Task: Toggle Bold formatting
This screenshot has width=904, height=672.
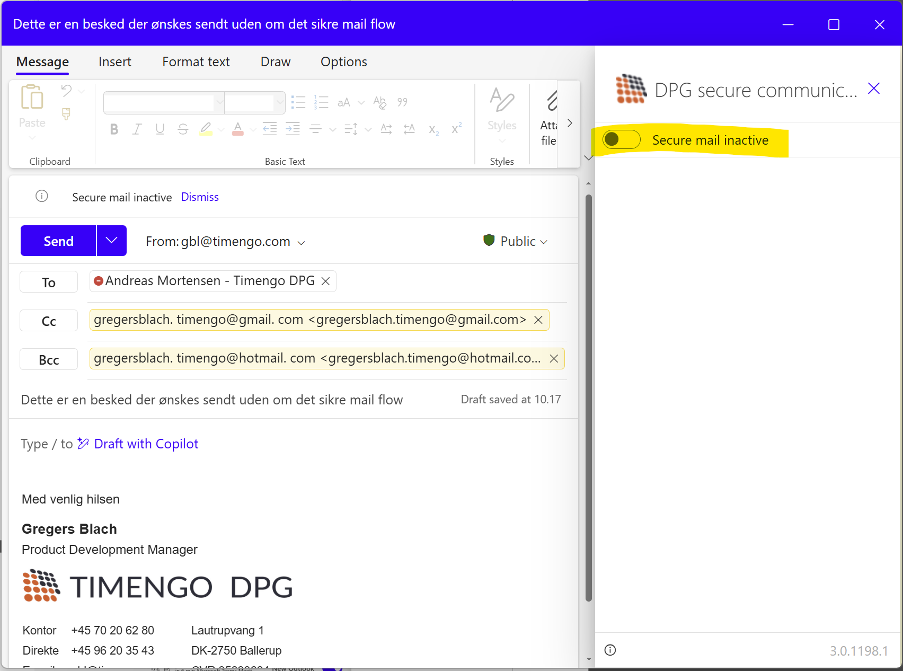Action: click(x=114, y=129)
